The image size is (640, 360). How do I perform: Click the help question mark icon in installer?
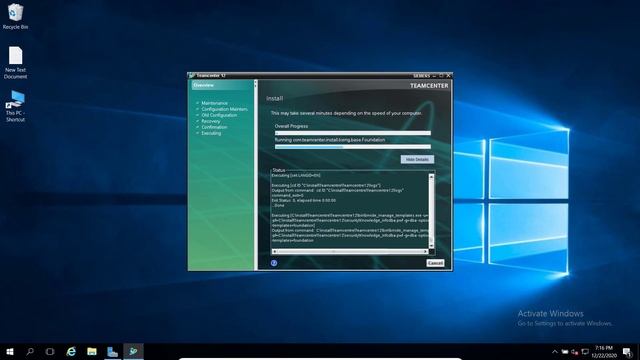tap(274, 263)
